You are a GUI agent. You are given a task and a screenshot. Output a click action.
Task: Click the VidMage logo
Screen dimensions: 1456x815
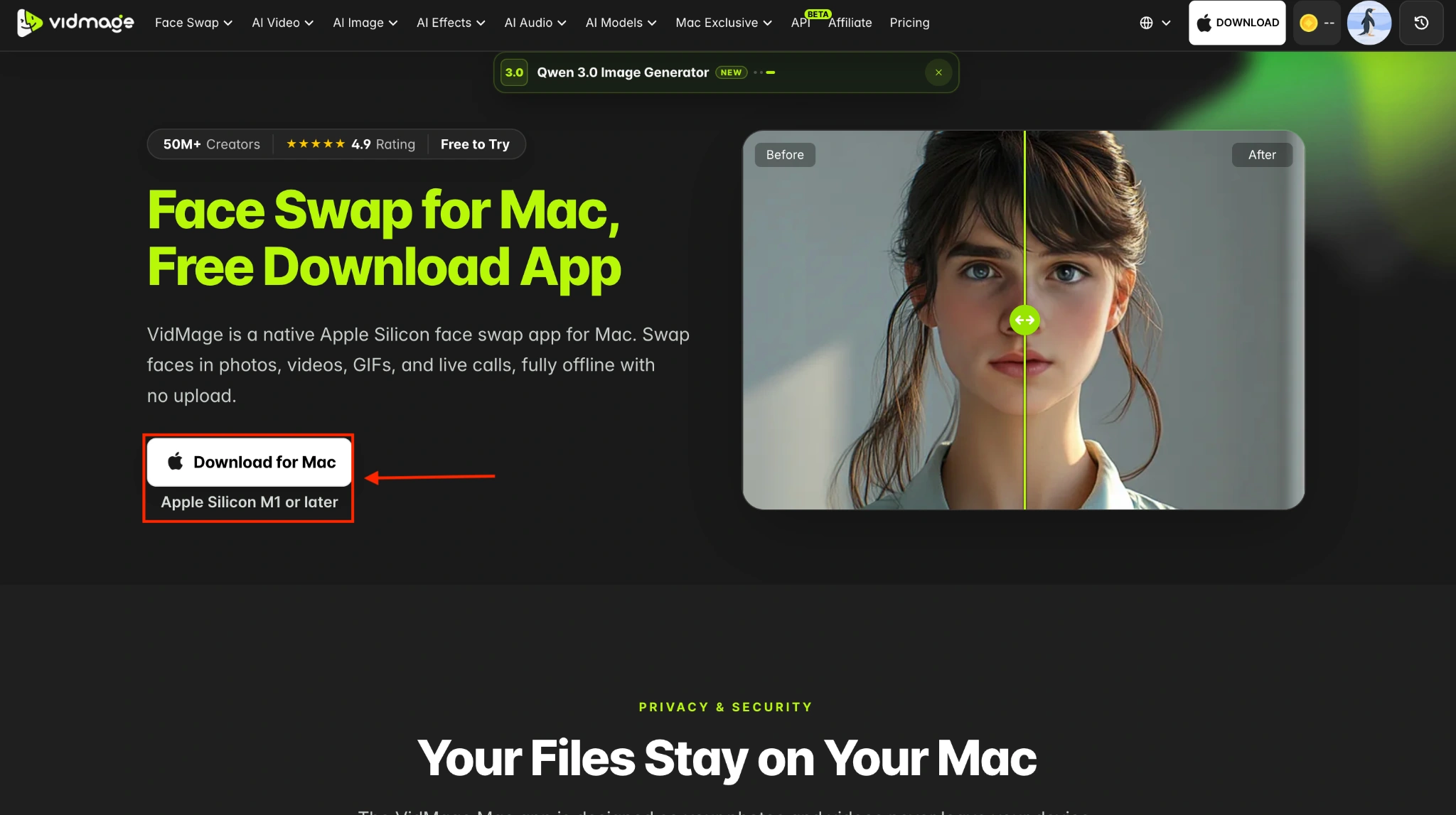click(75, 23)
